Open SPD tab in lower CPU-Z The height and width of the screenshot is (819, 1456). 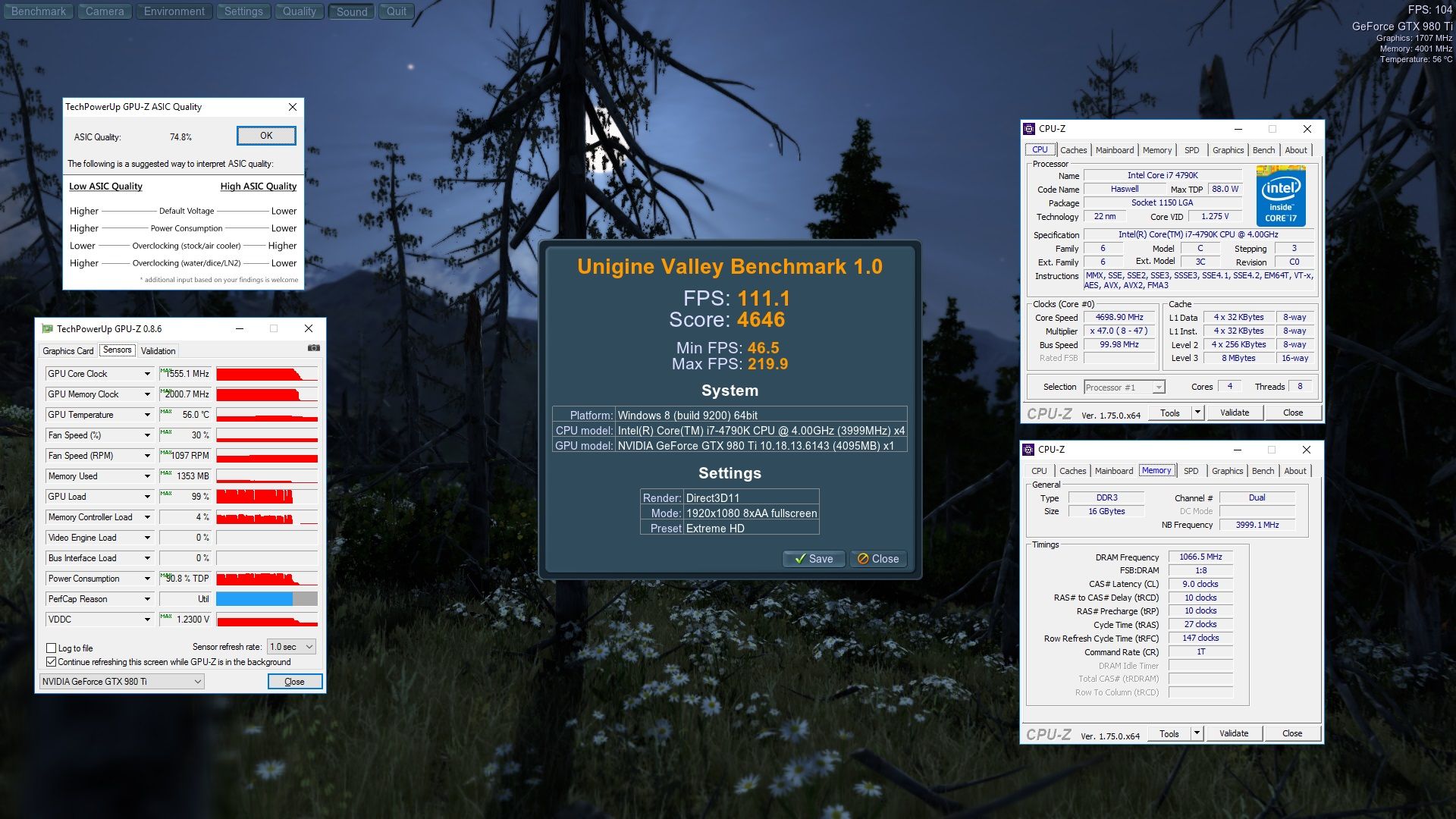click(1191, 471)
